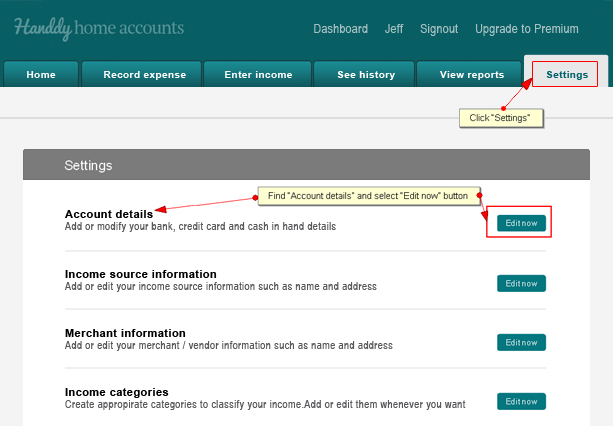Open the Enter income tab
613x426 pixels.
tap(257, 74)
